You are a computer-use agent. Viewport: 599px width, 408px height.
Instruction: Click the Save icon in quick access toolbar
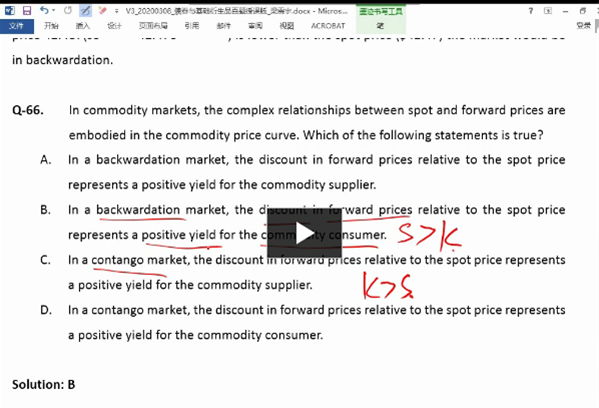click(27, 11)
